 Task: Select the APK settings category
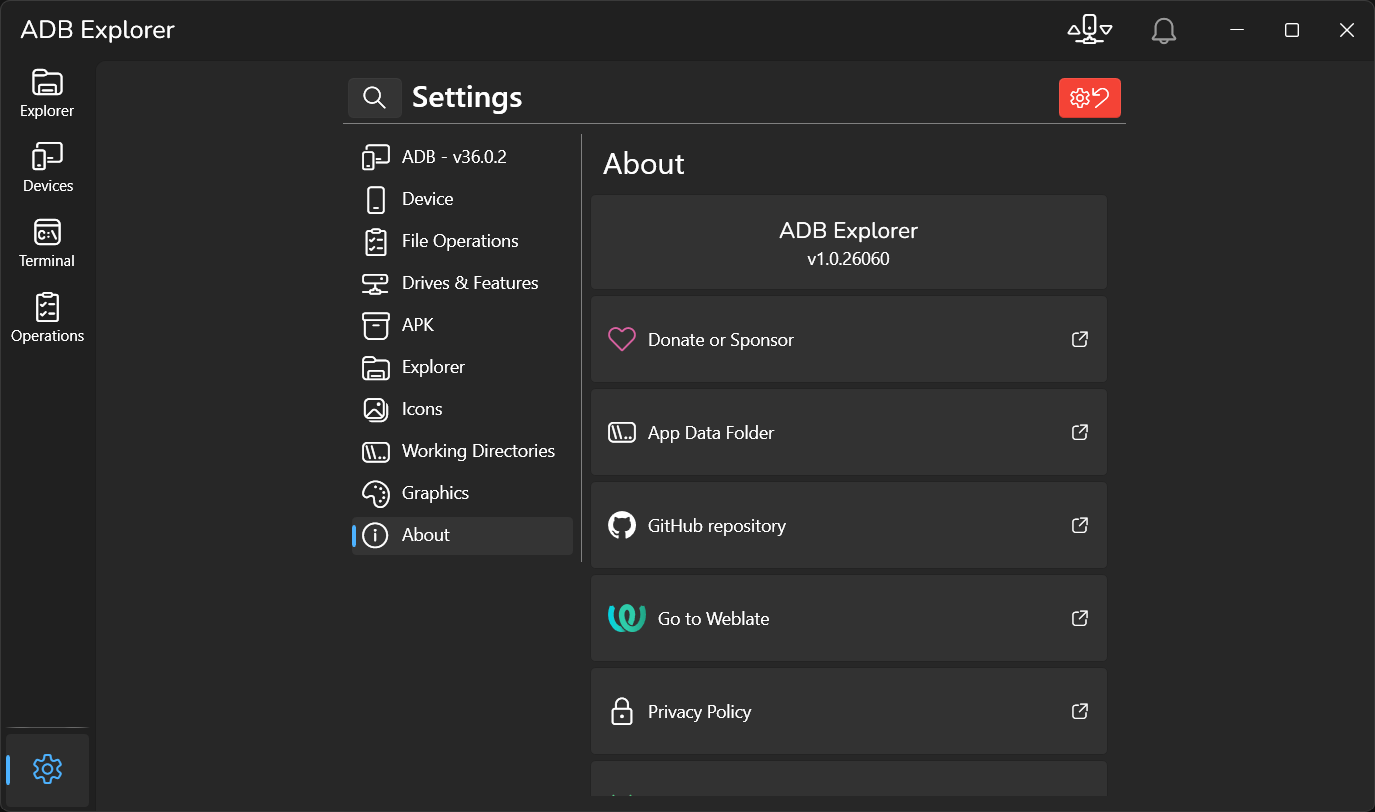(x=462, y=325)
